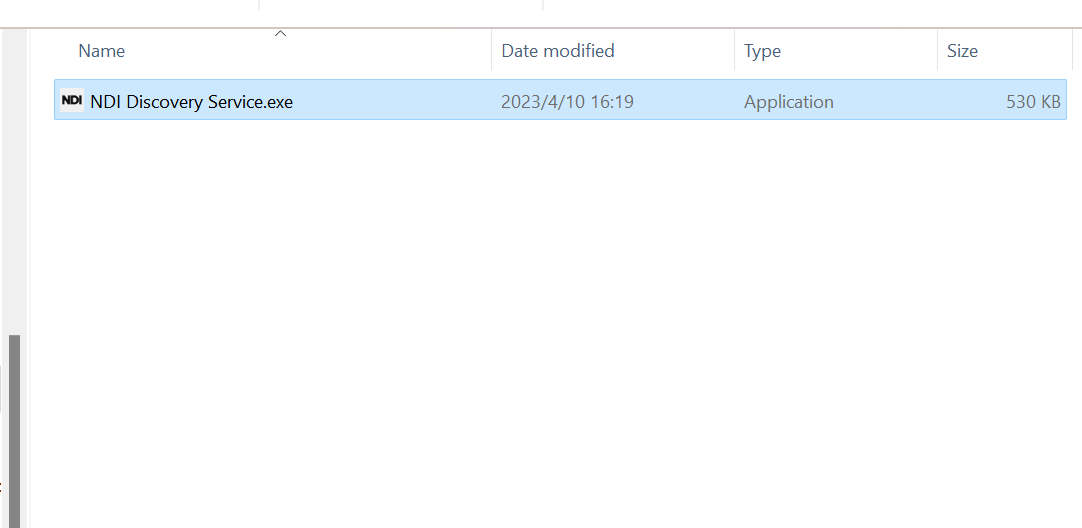This screenshot has width=1082, height=528.
Task: Click the 530 KB size cell
Action: [1033, 102]
